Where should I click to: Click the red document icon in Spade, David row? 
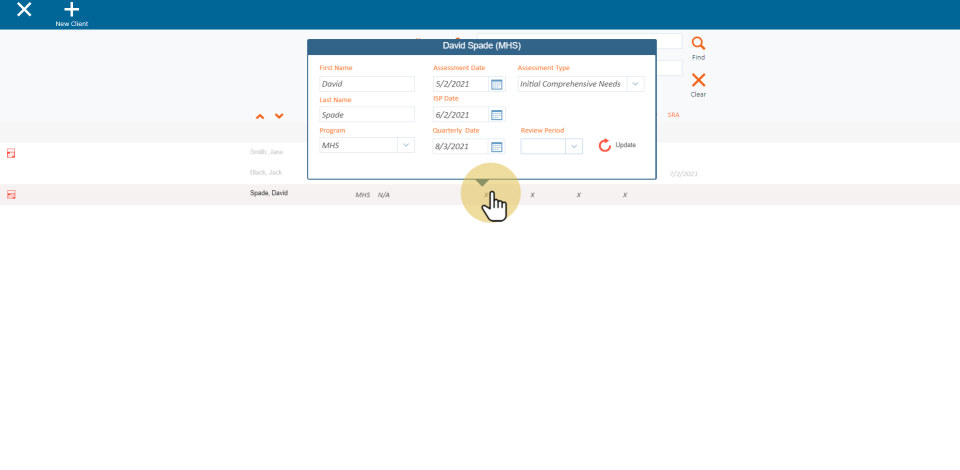point(11,194)
